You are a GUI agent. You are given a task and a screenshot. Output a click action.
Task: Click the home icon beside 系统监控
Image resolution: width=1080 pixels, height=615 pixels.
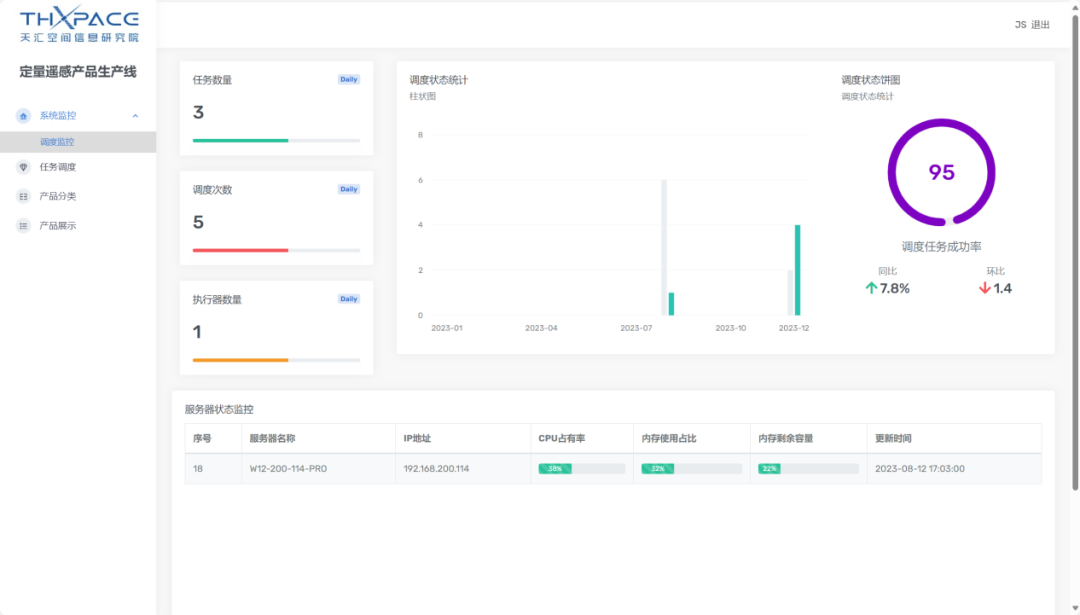(x=23, y=116)
